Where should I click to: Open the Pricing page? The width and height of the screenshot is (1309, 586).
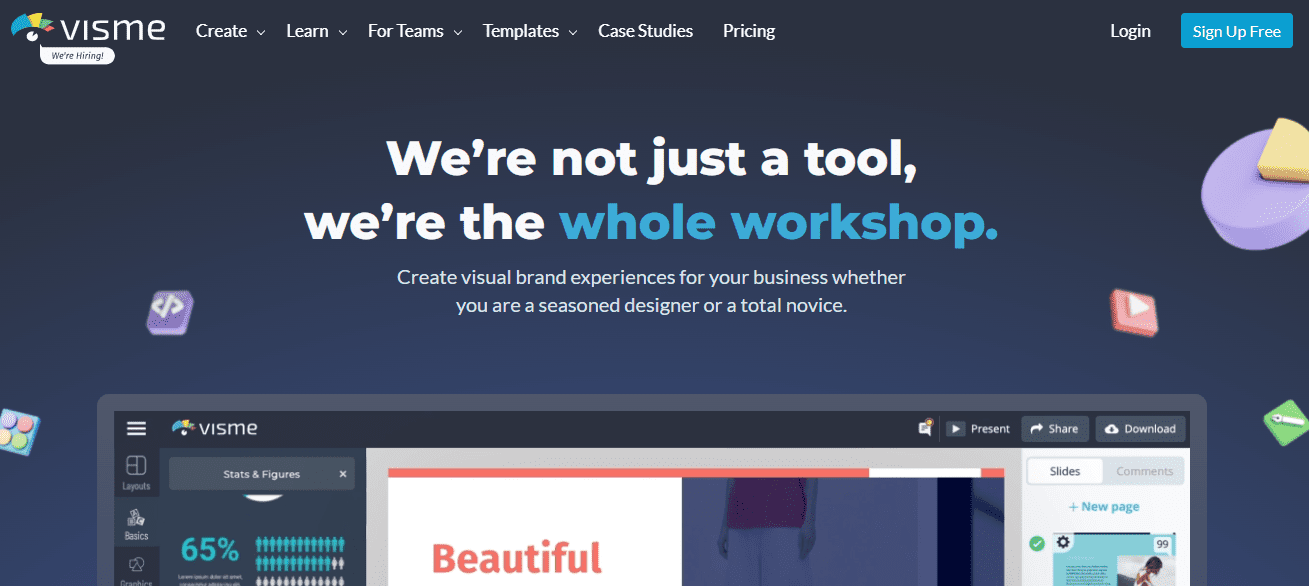749,31
